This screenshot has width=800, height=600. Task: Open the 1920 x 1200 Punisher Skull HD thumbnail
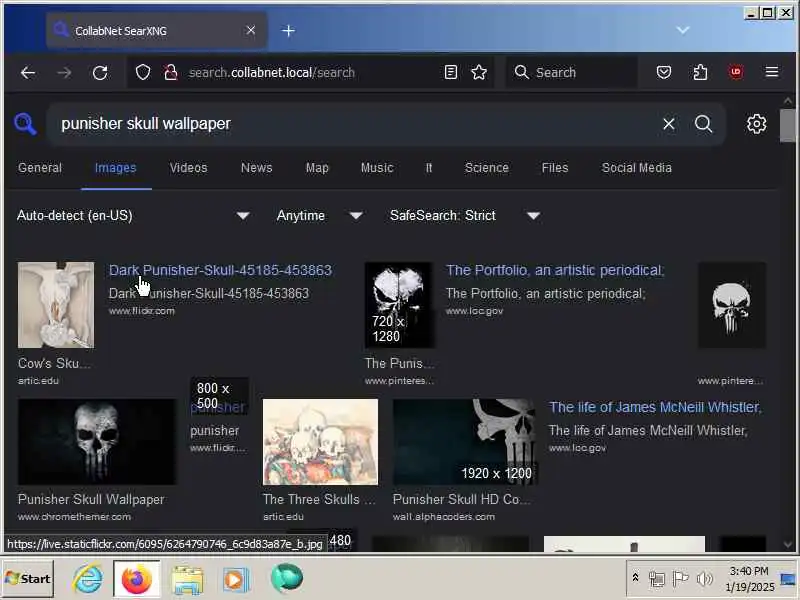(x=465, y=442)
